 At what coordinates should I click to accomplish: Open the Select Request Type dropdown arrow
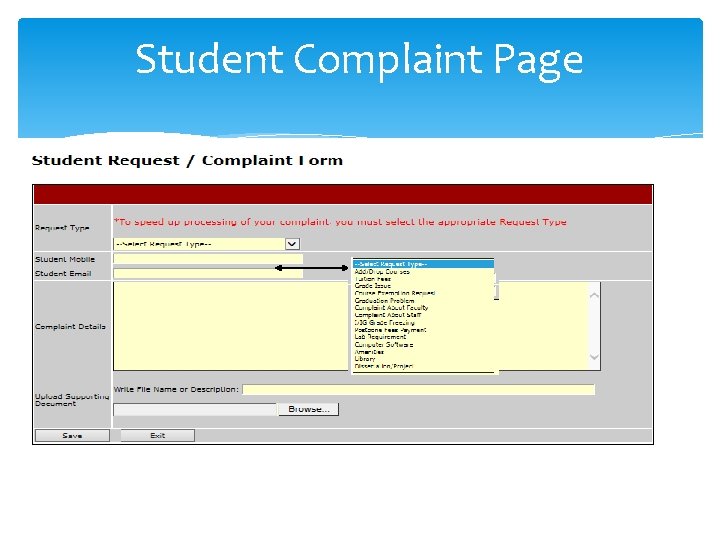click(292, 244)
